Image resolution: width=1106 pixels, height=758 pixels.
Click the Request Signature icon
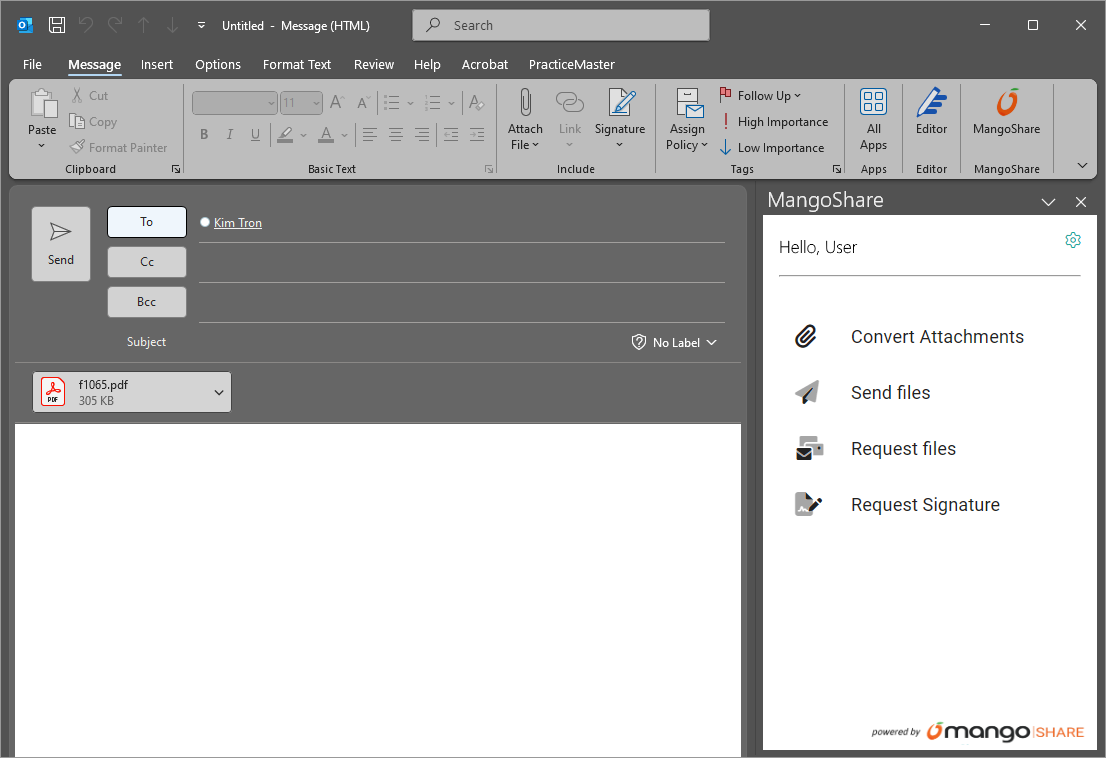807,505
